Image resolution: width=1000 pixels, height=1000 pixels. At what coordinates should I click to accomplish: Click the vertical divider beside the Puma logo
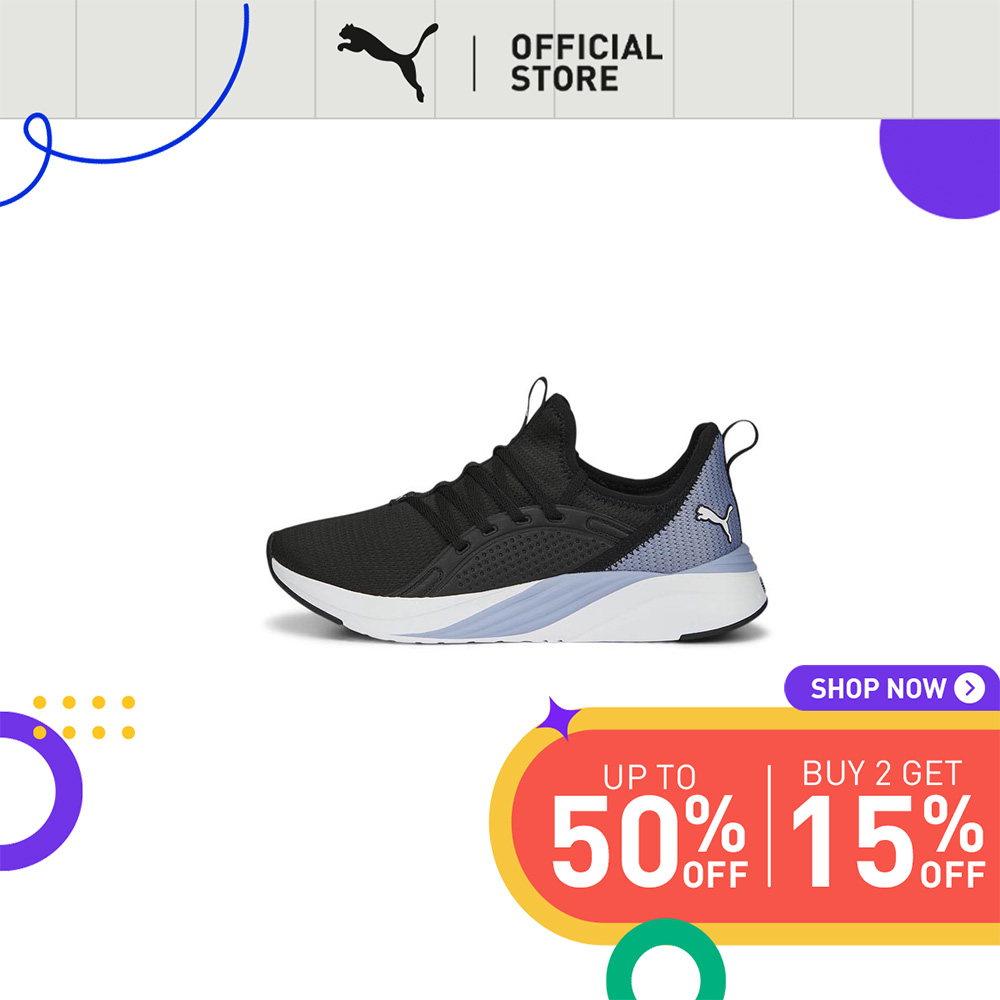click(x=474, y=63)
